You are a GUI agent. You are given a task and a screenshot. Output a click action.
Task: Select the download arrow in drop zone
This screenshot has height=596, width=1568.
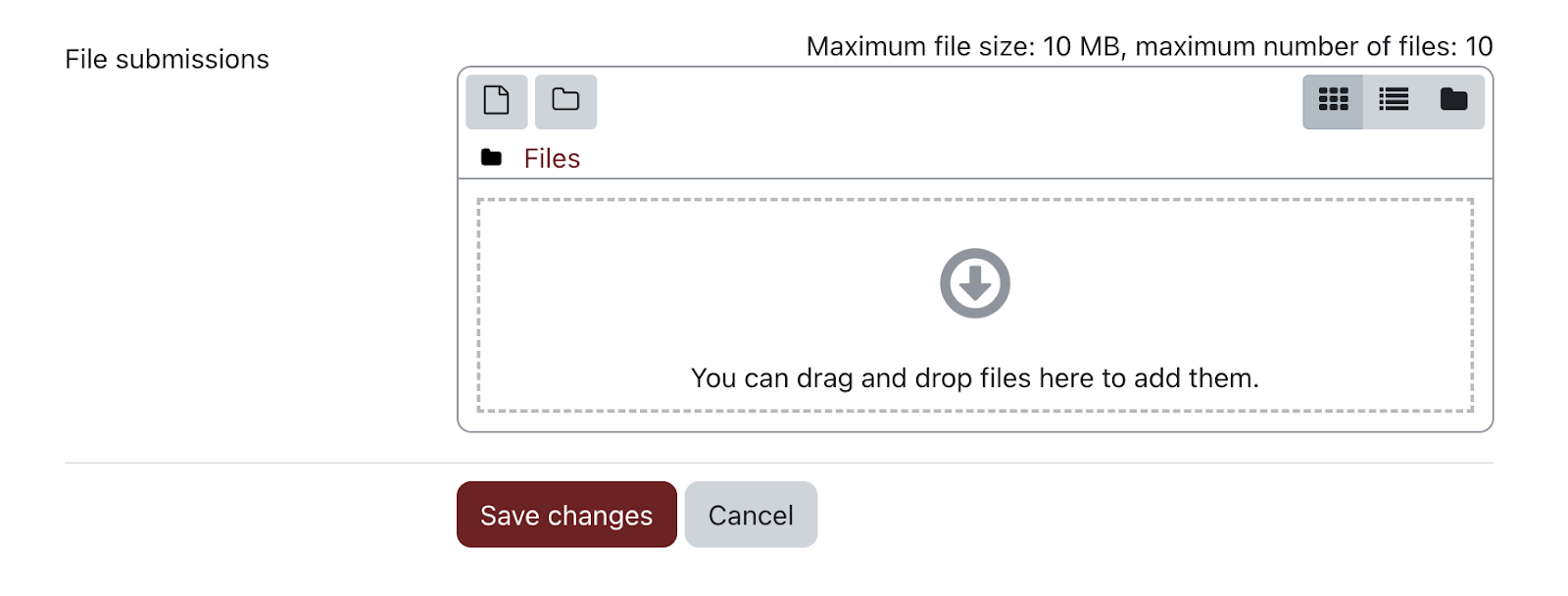pos(975,282)
